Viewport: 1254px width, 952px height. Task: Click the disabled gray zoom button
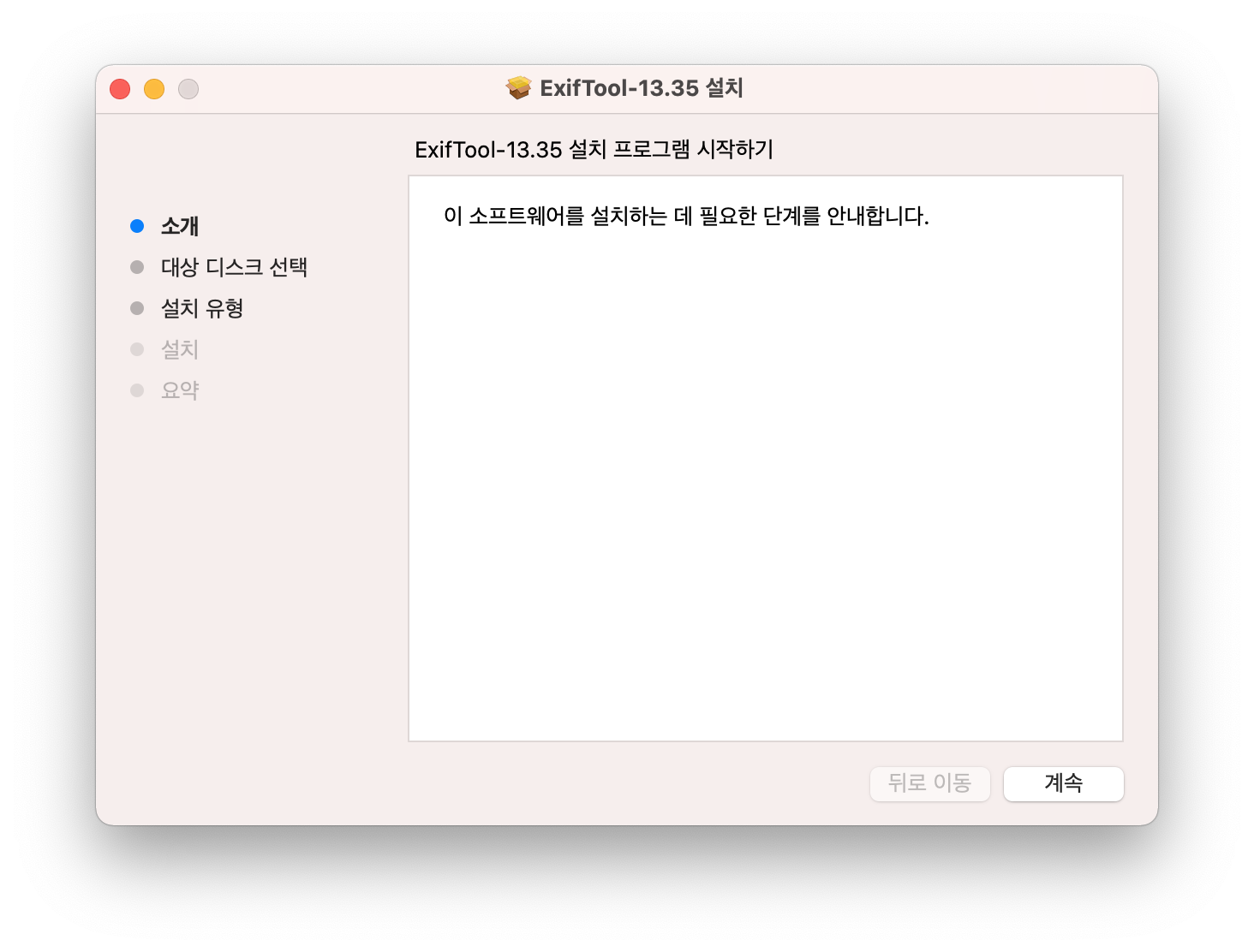(x=188, y=89)
